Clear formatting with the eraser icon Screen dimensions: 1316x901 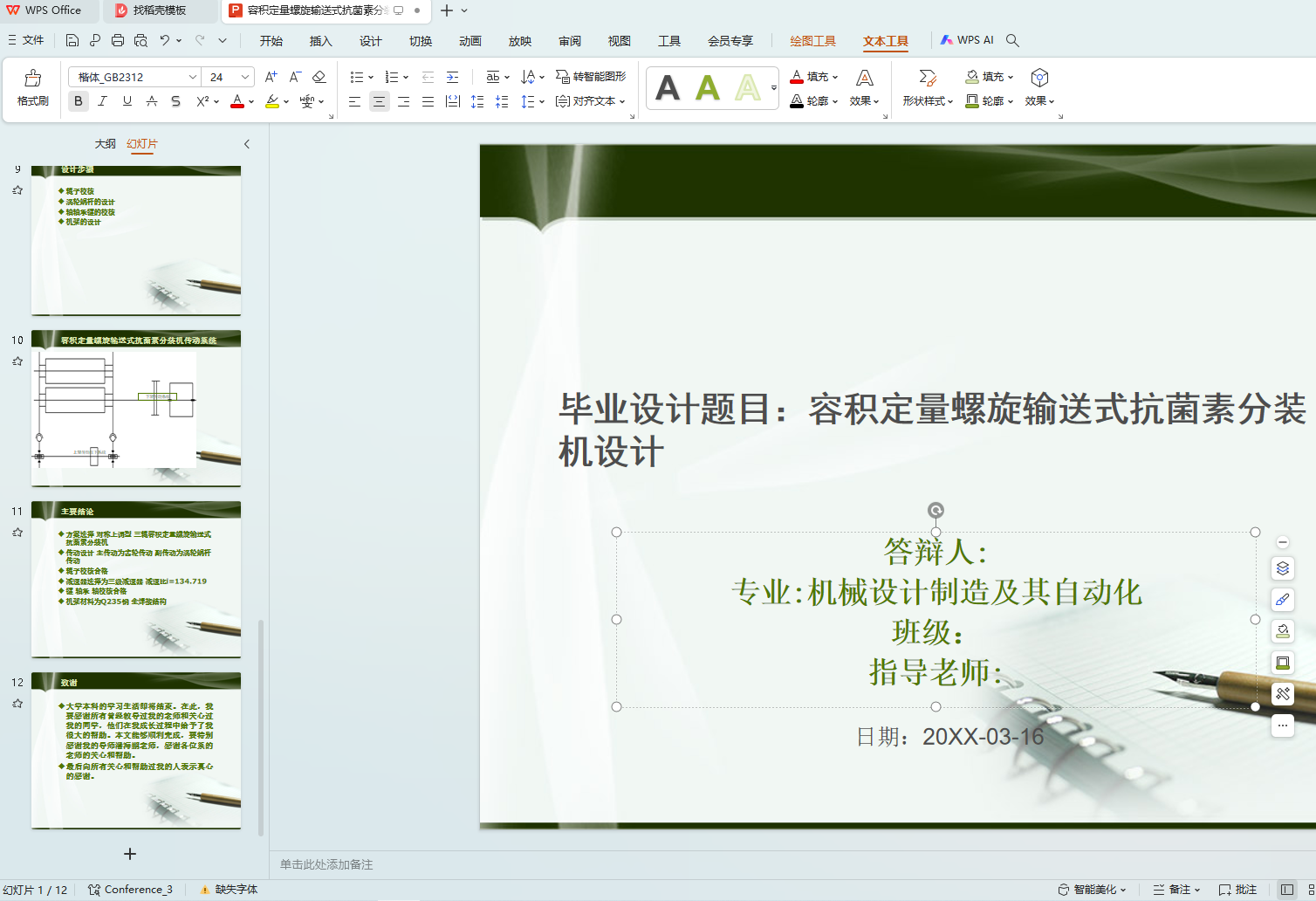[319, 77]
